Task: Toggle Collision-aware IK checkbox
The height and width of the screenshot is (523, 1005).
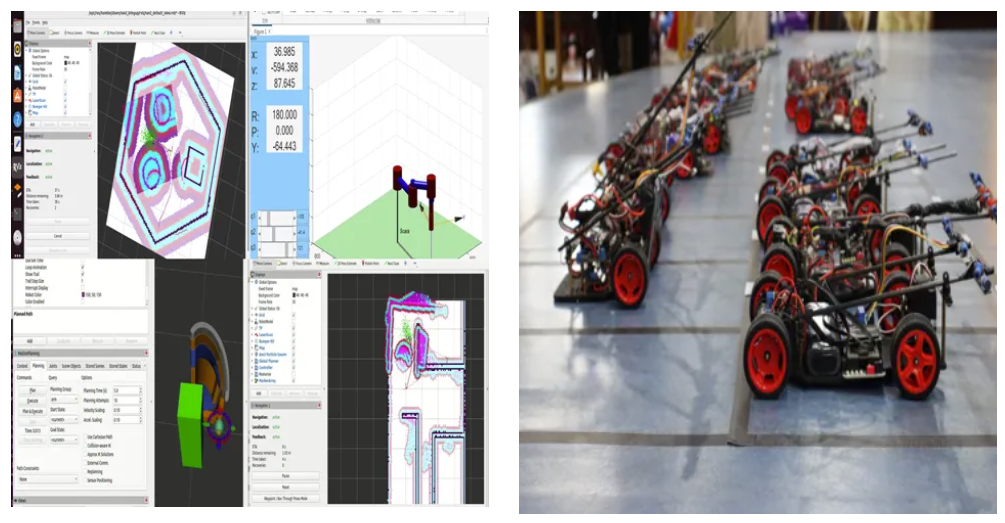Action: pyautogui.click(x=85, y=445)
